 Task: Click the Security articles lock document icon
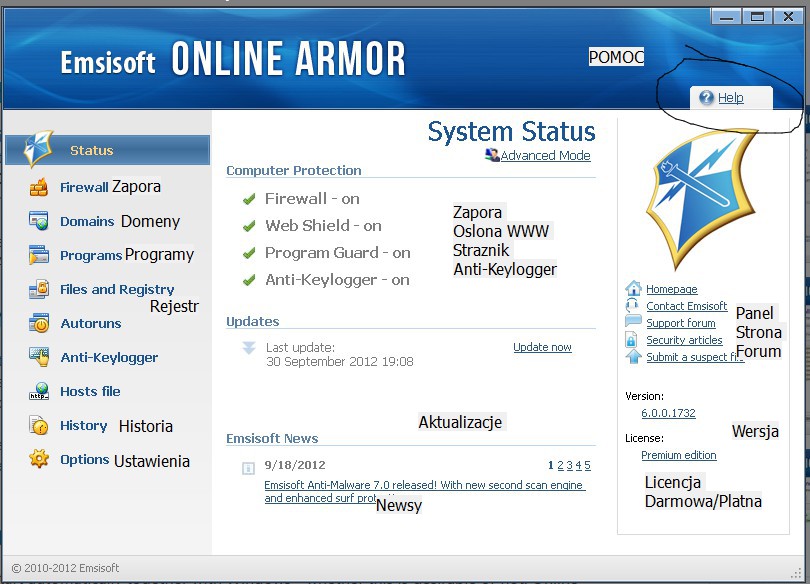pyautogui.click(x=631, y=339)
